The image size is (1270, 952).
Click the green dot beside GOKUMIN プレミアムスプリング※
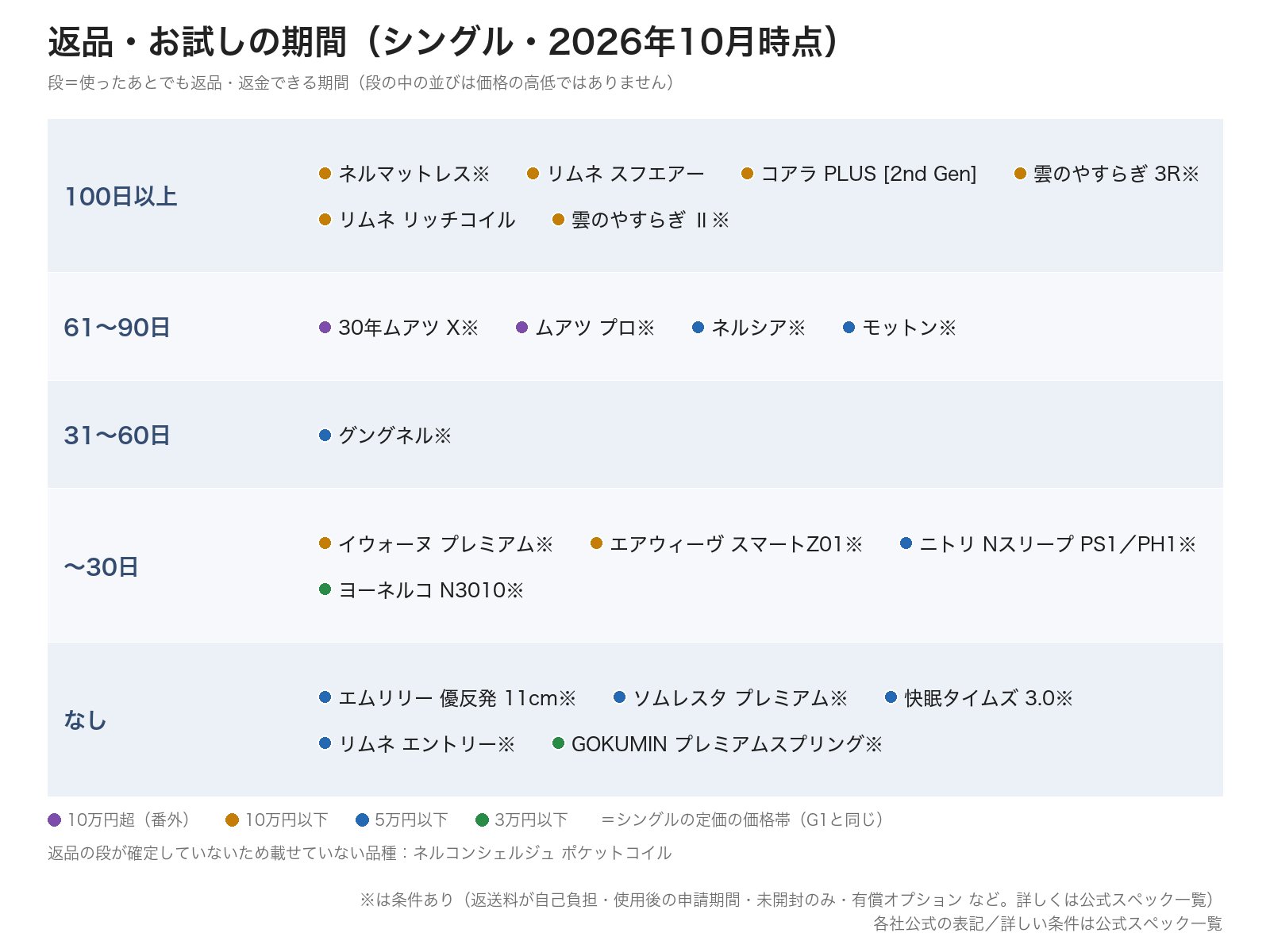coord(558,743)
